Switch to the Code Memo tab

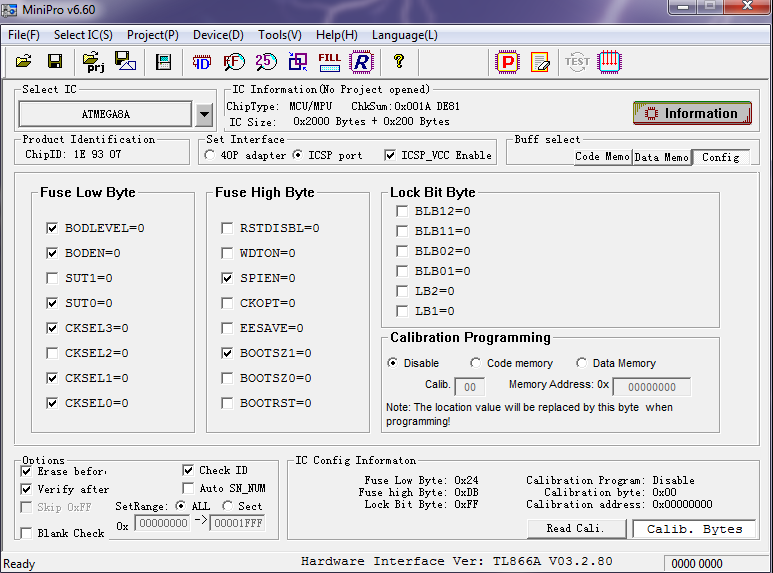pos(602,157)
